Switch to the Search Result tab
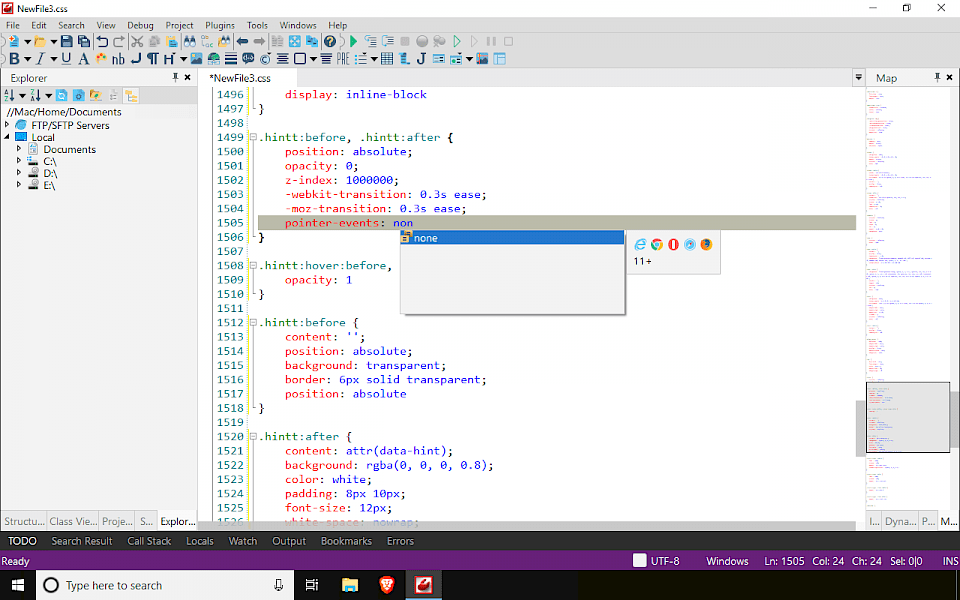Image resolution: width=960 pixels, height=600 pixels. (x=82, y=541)
